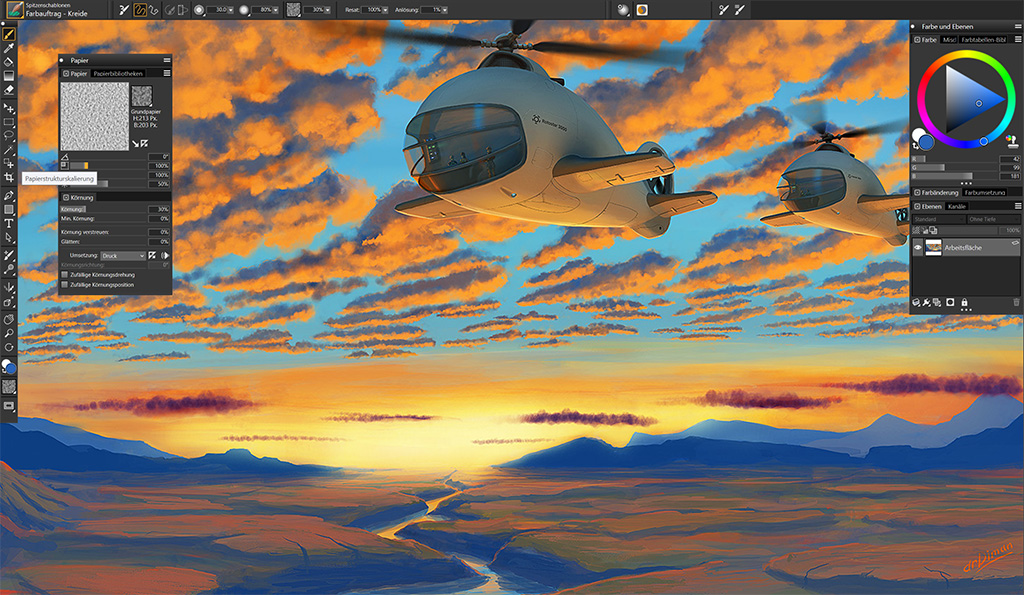Select the Lasso tool
The height and width of the screenshot is (595, 1024).
tap(8, 136)
